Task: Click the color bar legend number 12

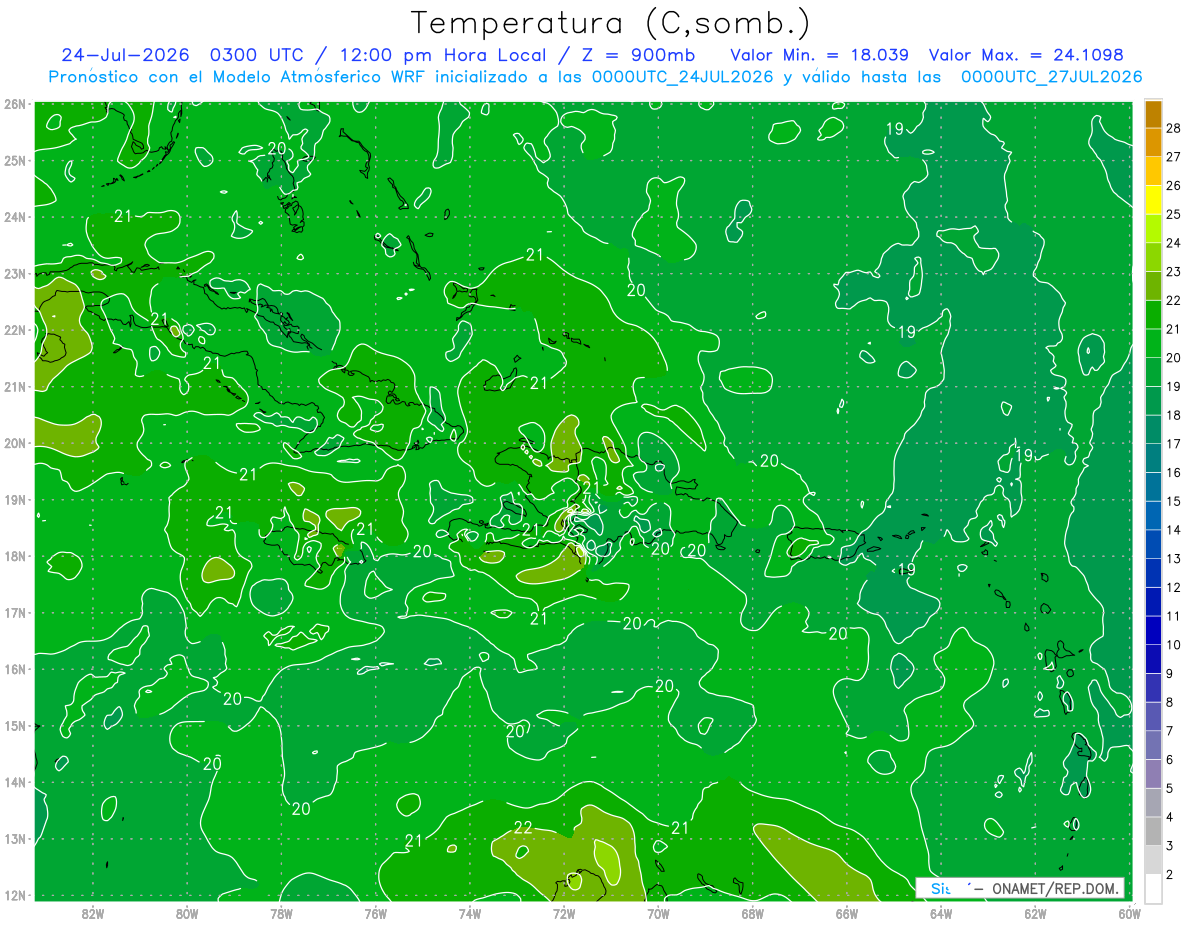Action: [x=1173, y=588]
